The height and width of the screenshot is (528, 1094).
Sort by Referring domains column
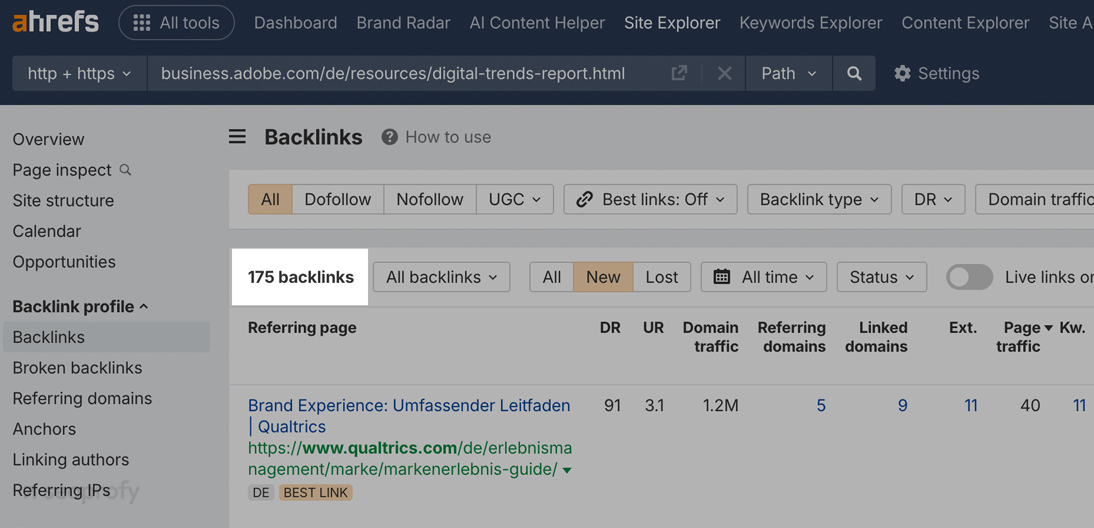(792, 337)
